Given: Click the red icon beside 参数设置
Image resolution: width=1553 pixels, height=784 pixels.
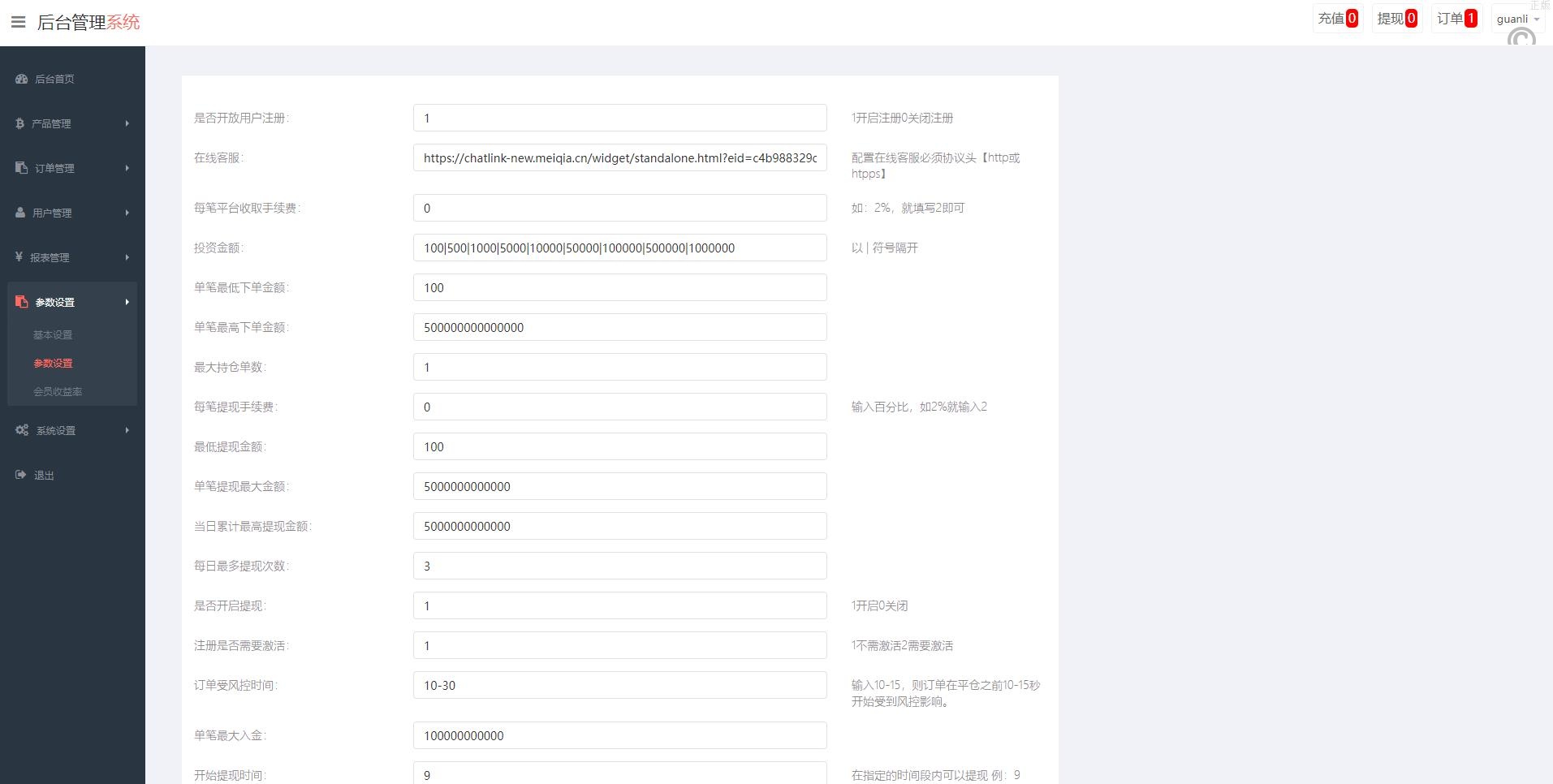Looking at the screenshot, I should [x=22, y=302].
